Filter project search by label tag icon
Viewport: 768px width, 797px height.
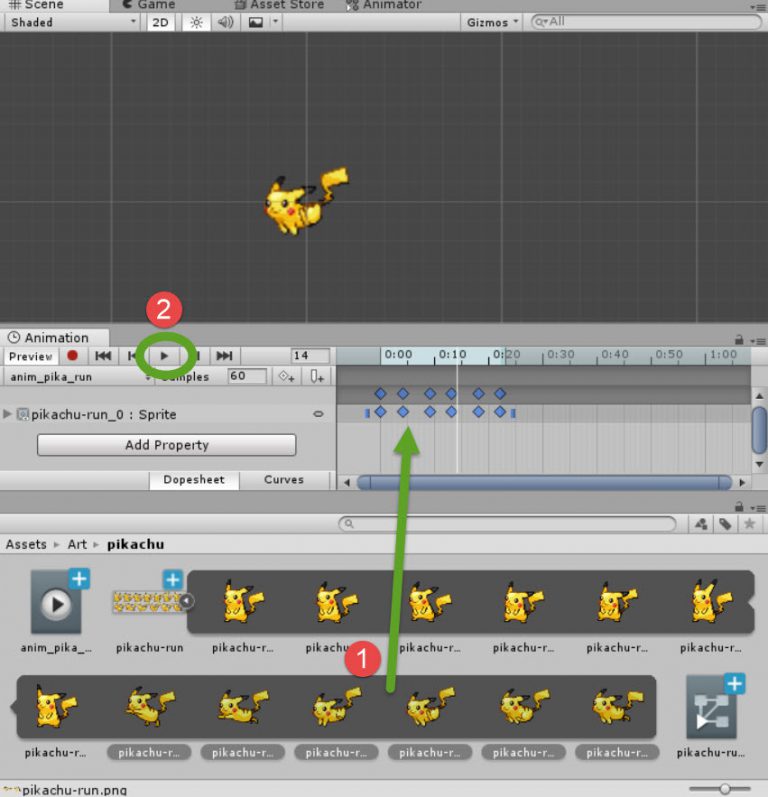click(725, 524)
